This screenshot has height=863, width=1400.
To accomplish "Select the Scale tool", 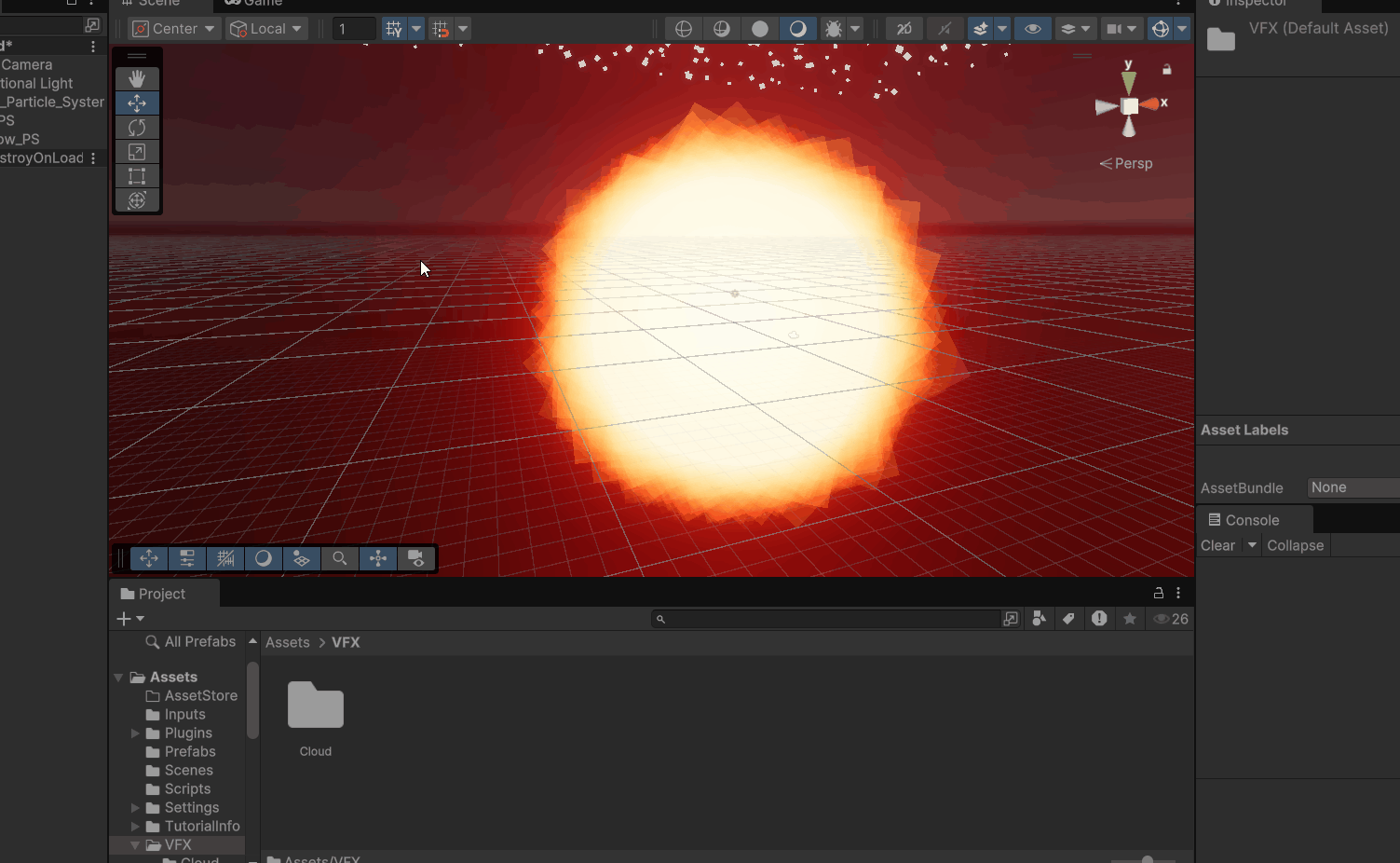I will coord(137,152).
